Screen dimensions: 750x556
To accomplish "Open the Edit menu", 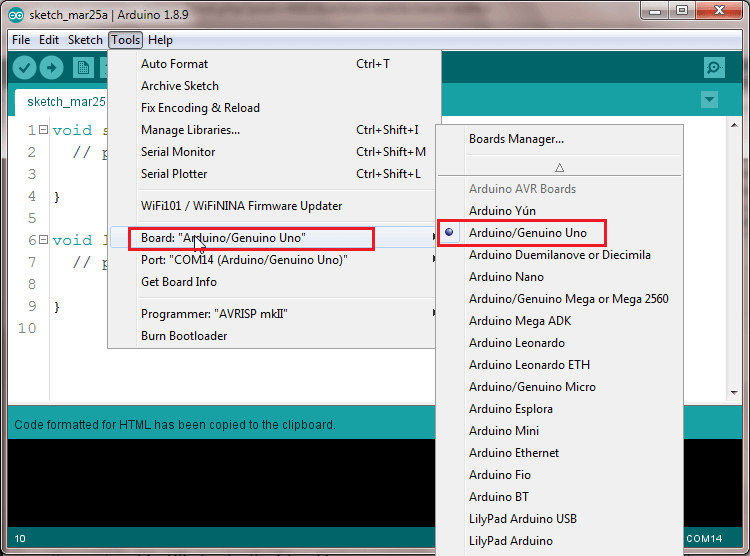I will coord(49,40).
